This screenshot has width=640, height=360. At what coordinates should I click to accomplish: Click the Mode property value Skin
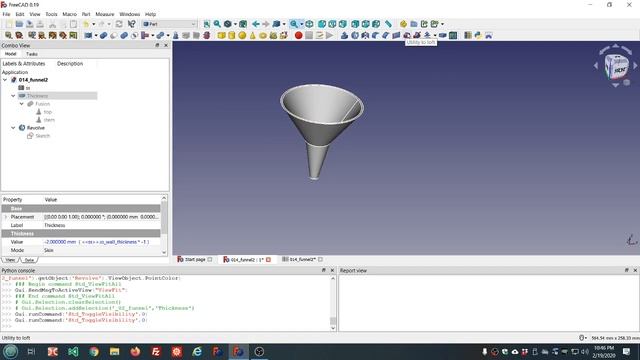pos(102,250)
